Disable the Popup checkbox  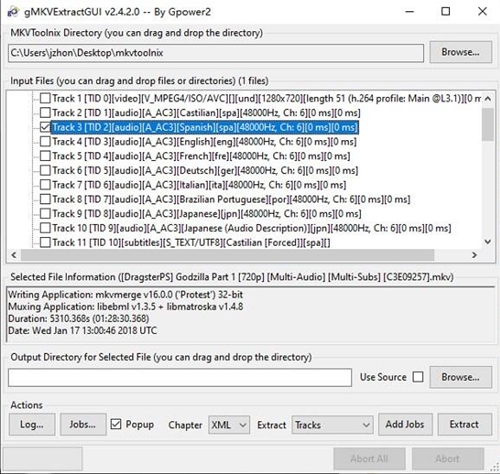tap(116, 424)
